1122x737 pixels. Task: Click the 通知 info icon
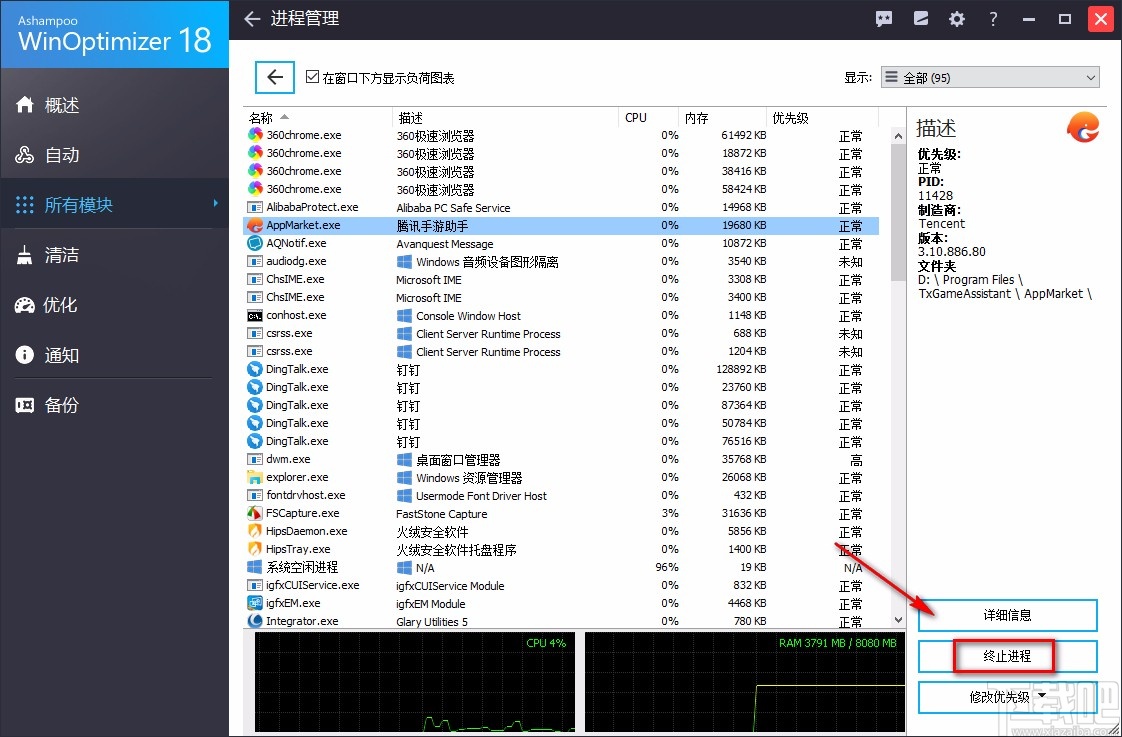(x=24, y=355)
